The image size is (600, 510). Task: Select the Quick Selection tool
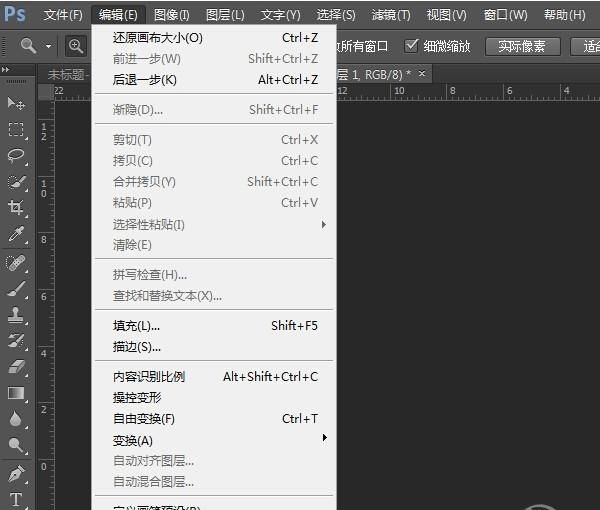point(16,182)
